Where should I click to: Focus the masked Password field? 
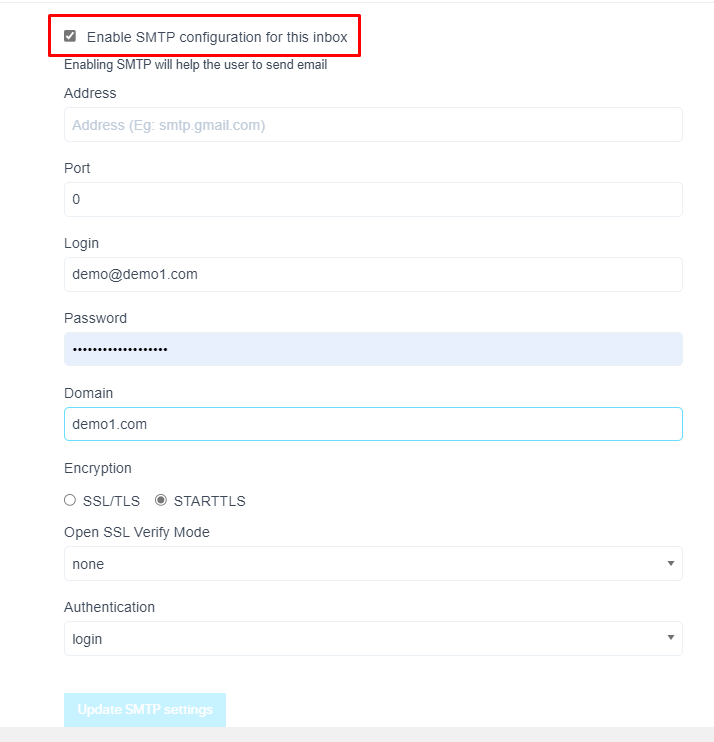tap(373, 349)
